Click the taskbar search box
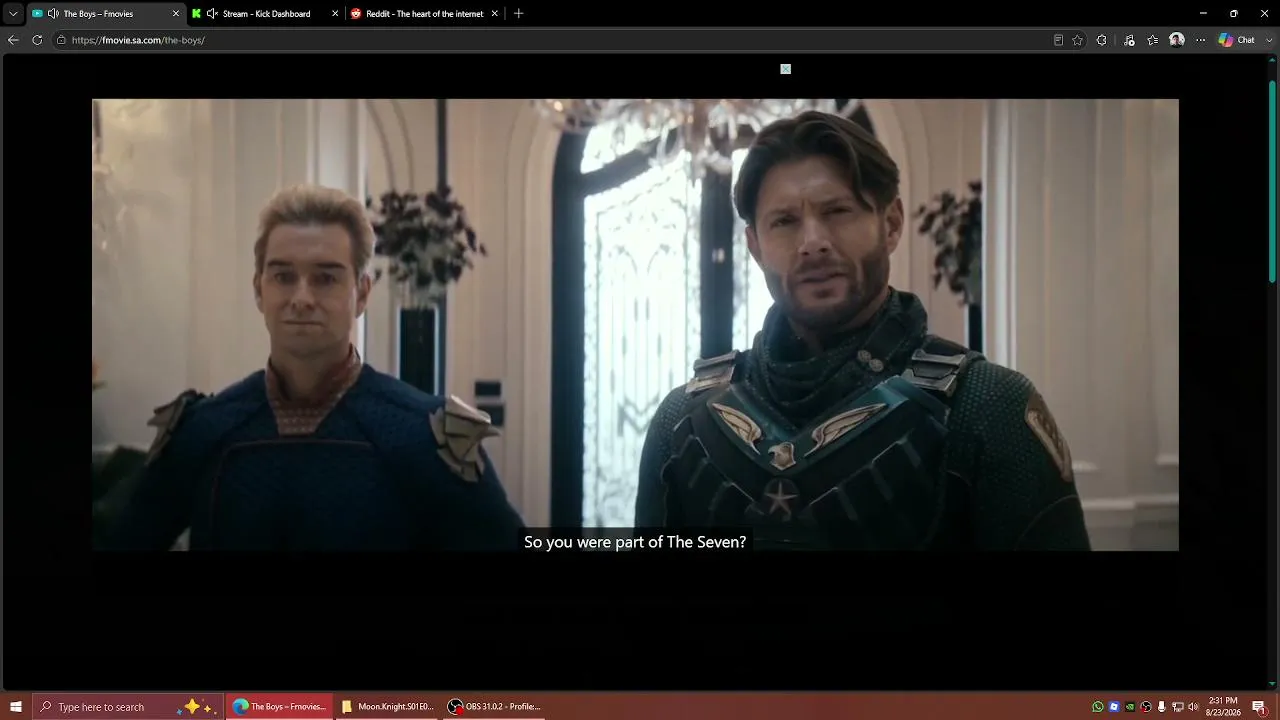 (x=128, y=707)
